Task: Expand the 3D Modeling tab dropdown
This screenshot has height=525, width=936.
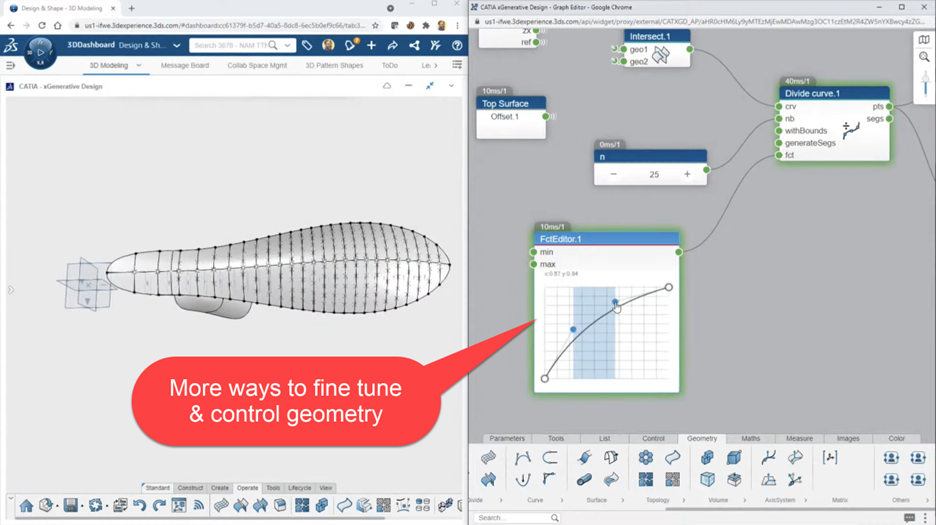Action: coord(138,65)
